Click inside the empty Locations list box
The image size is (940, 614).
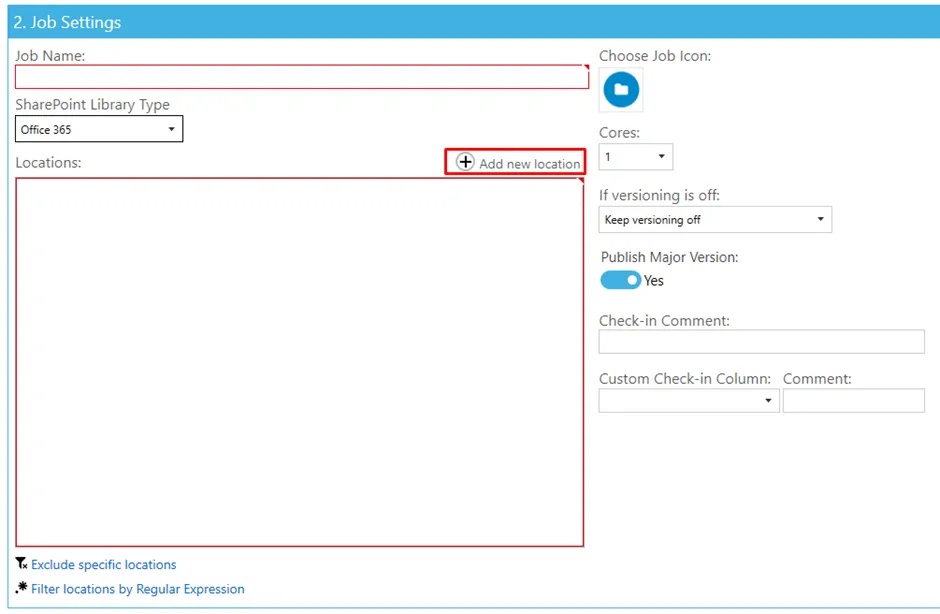(300, 362)
